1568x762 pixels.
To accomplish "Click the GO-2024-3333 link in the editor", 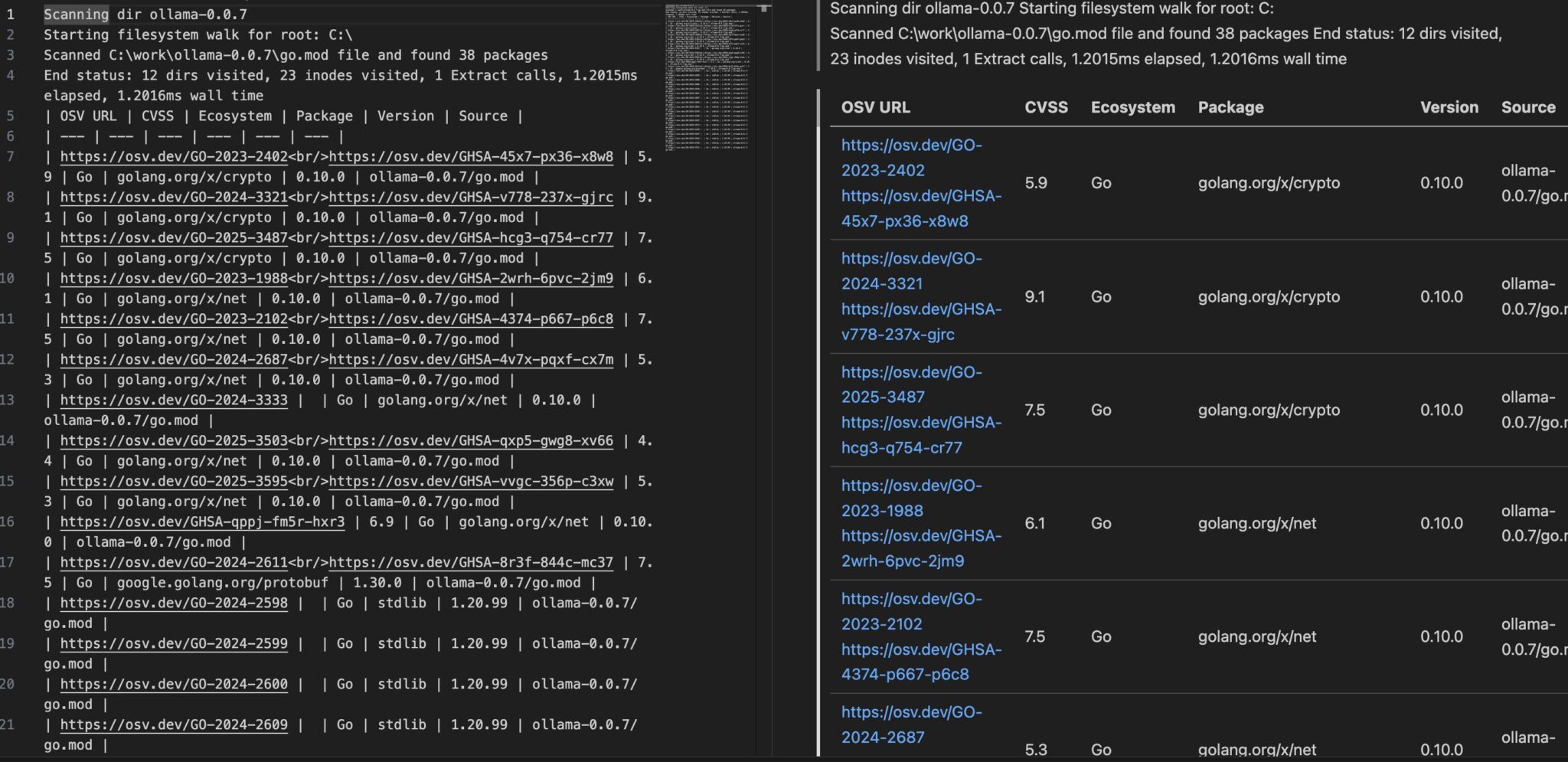I will 174,400.
